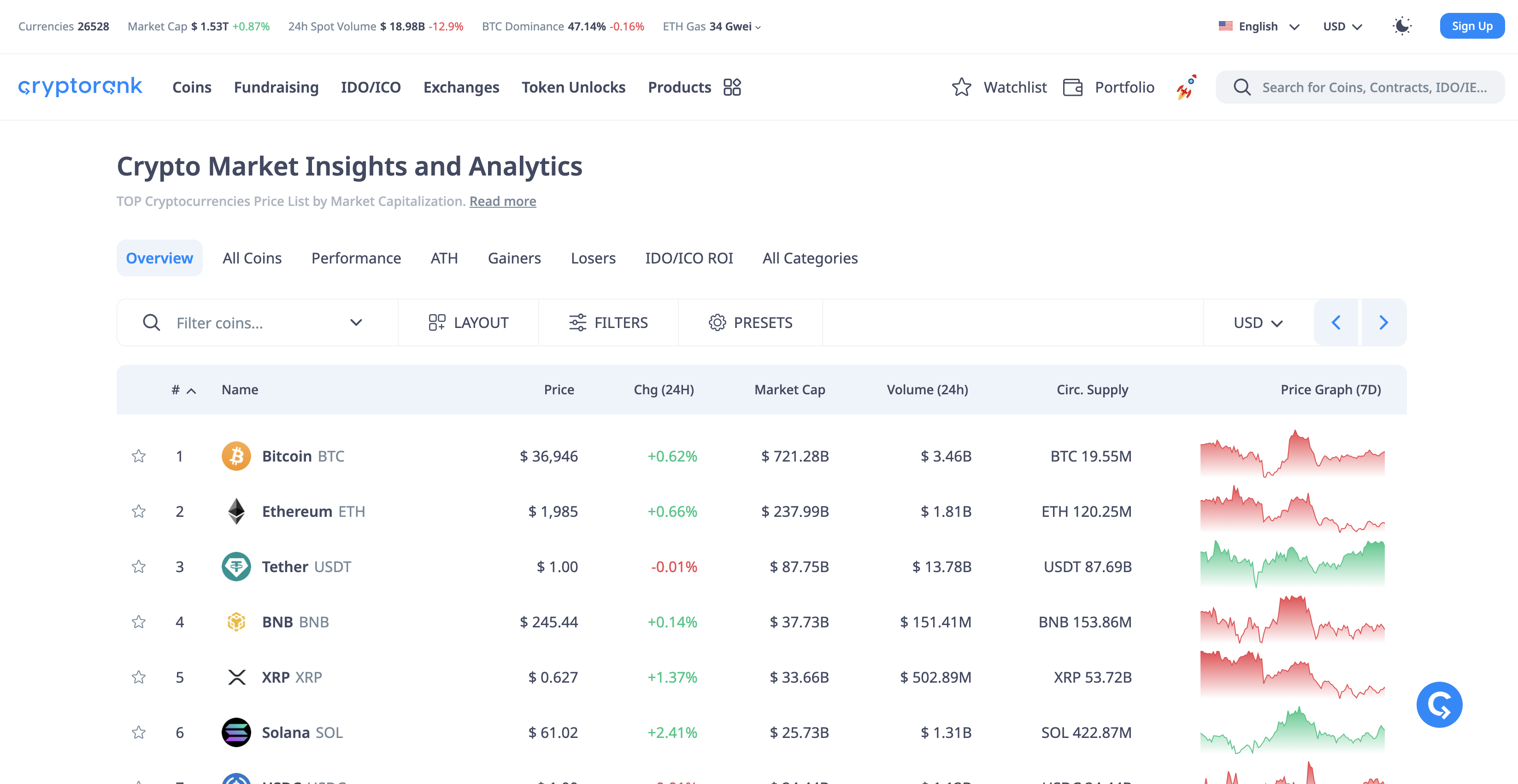
Task: Click Ethereum's 7-day price graph
Action: click(x=1292, y=510)
